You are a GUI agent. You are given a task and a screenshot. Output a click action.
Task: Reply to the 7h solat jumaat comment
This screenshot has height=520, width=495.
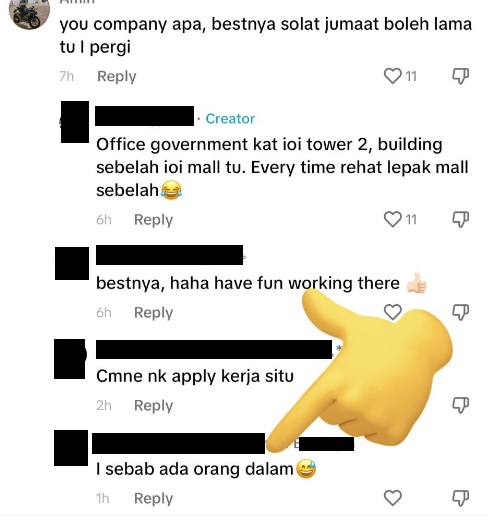click(117, 76)
